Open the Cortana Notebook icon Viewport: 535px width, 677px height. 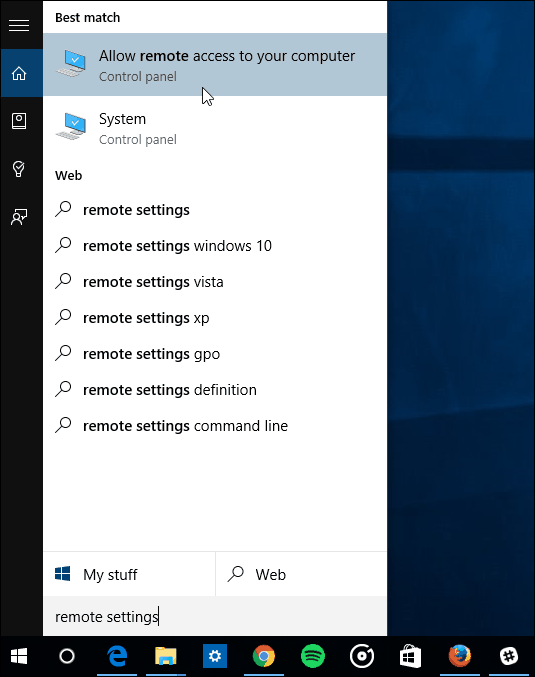point(19,121)
